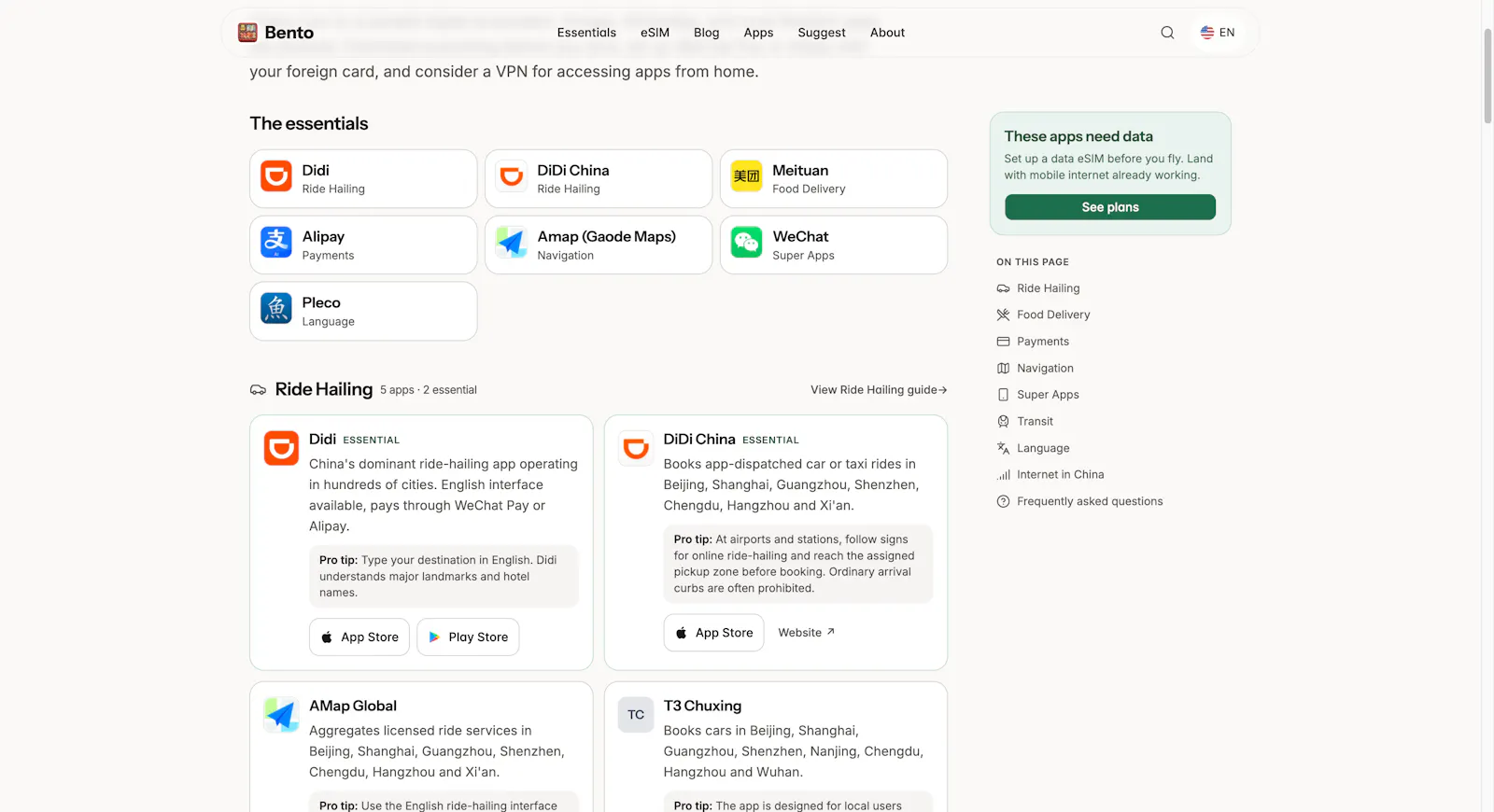
Task: Click the Bento logo icon
Action: click(247, 33)
